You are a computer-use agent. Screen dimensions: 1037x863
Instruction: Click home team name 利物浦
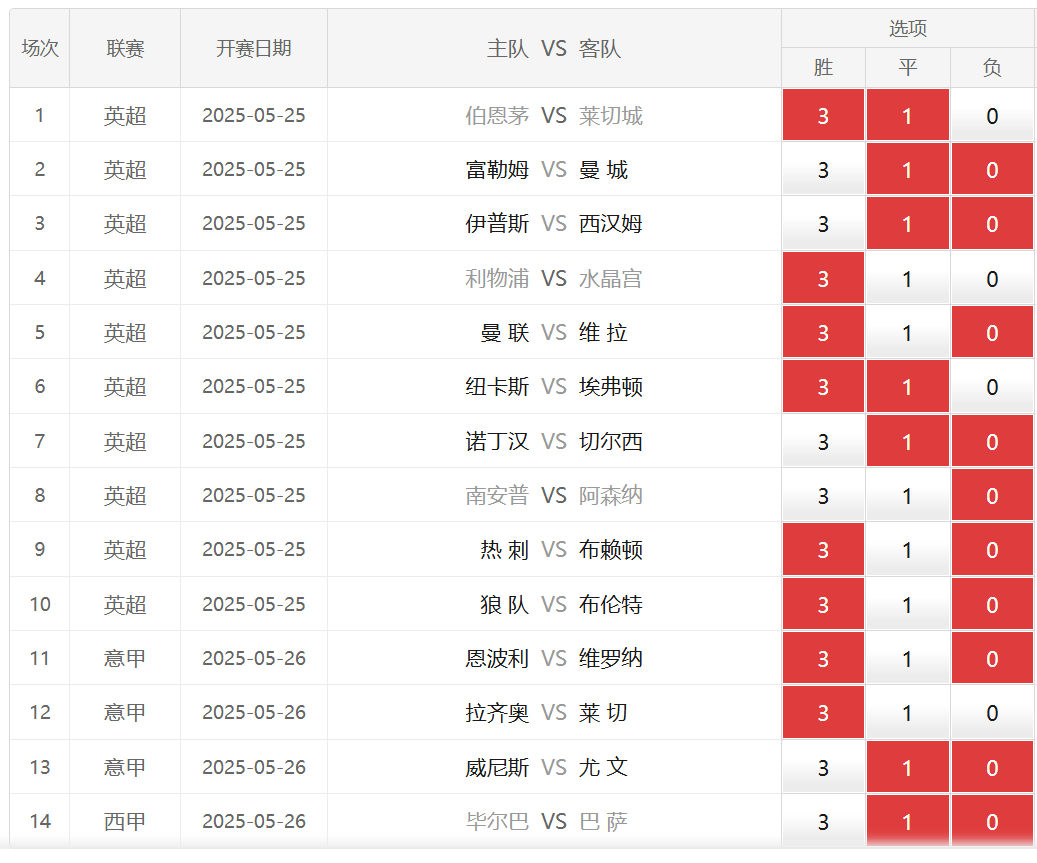[497, 278]
